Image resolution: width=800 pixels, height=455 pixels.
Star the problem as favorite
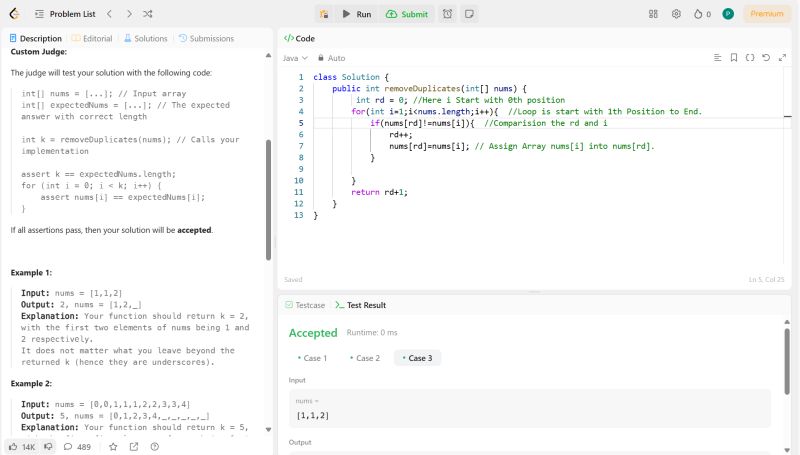113,447
